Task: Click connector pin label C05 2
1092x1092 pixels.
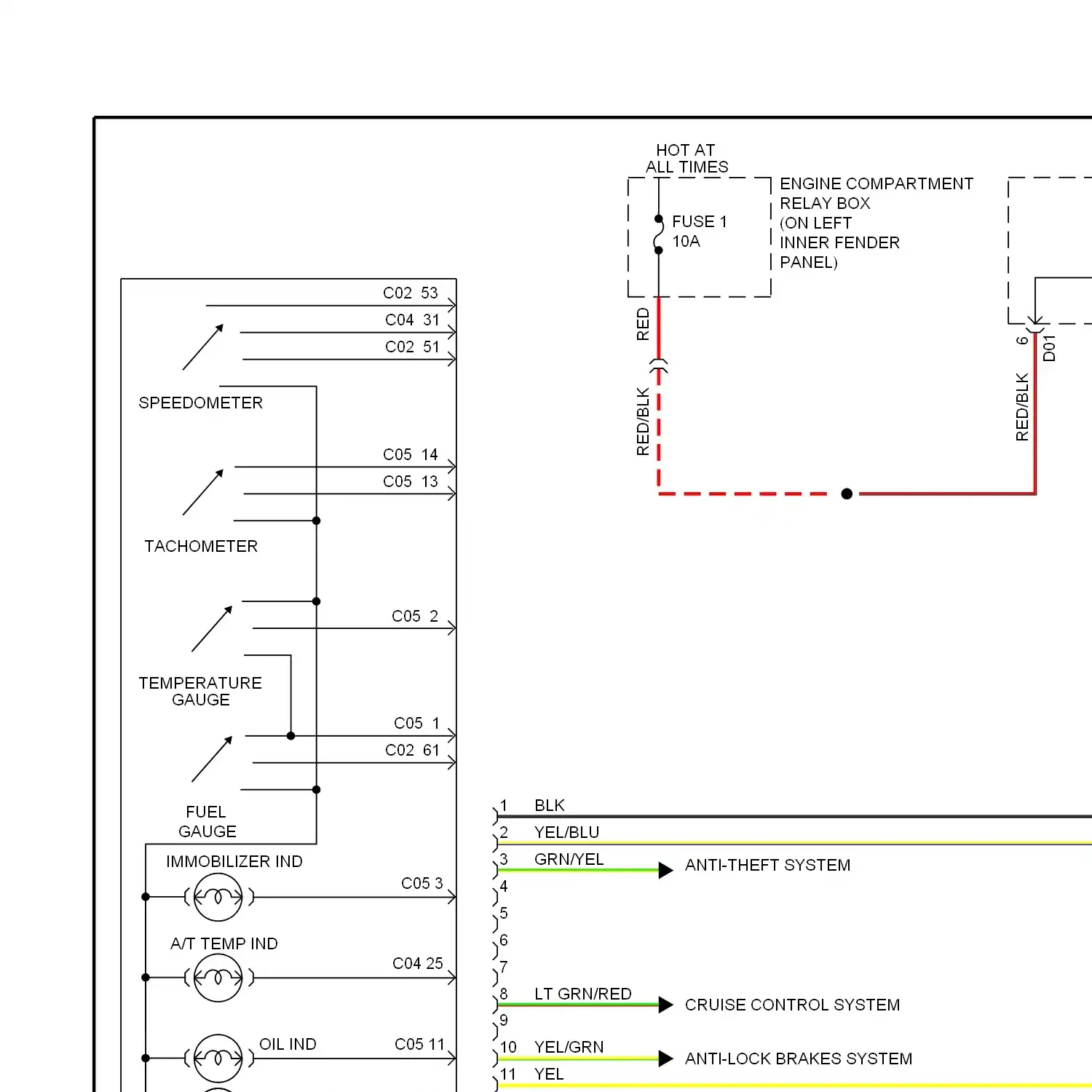Action: pyautogui.click(x=415, y=616)
